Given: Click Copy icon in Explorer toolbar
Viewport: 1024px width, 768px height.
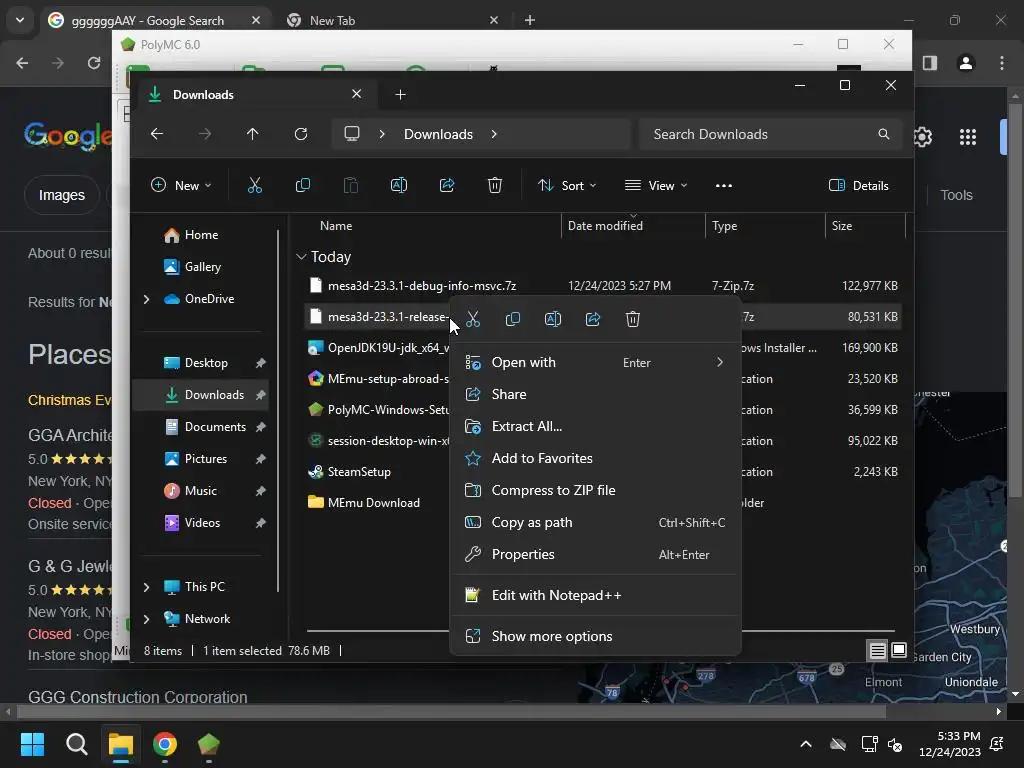Looking at the screenshot, I should point(302,185).
